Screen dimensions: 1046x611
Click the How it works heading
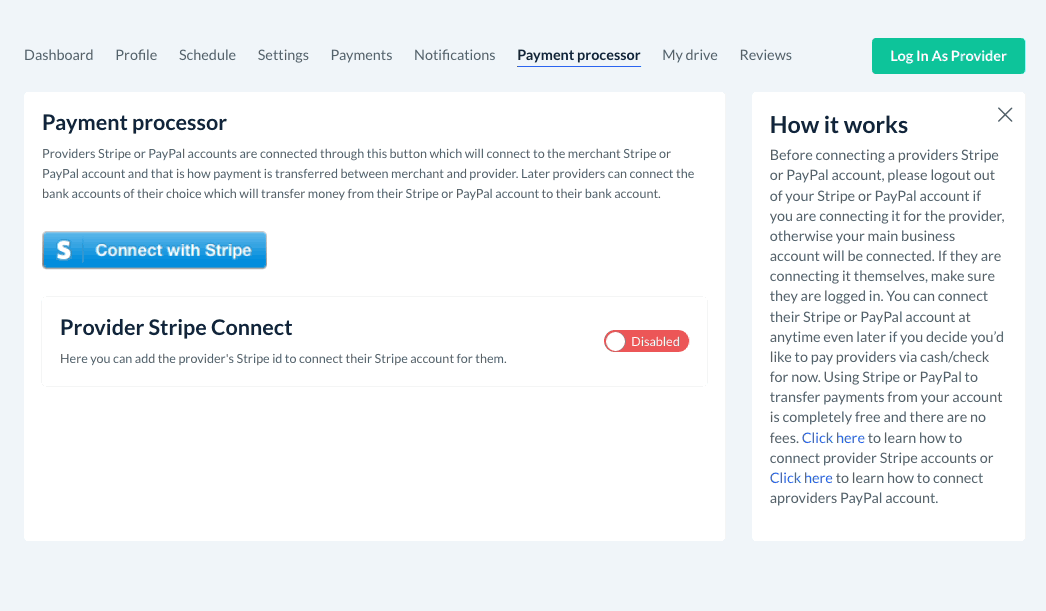(838, 125)
